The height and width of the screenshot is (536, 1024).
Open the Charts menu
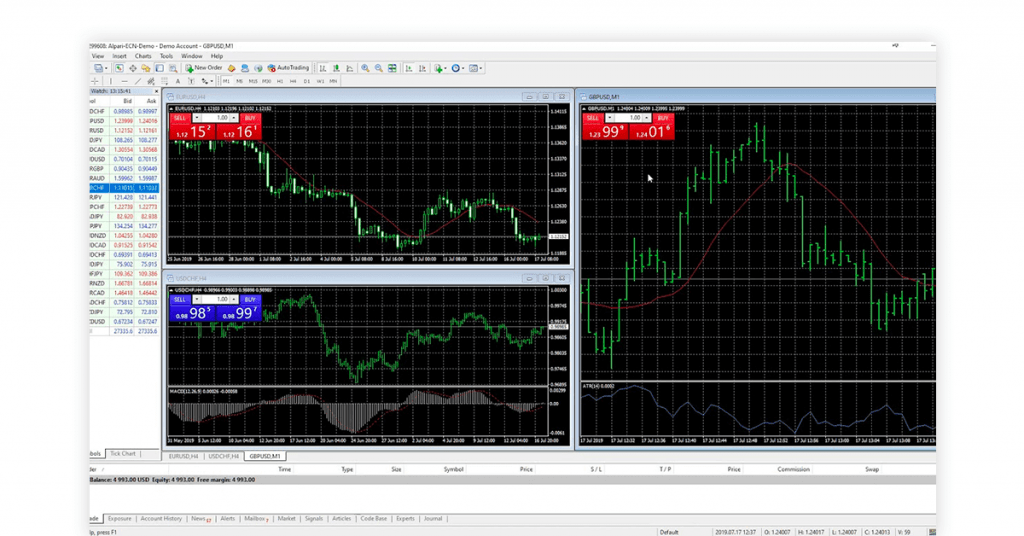143,56
